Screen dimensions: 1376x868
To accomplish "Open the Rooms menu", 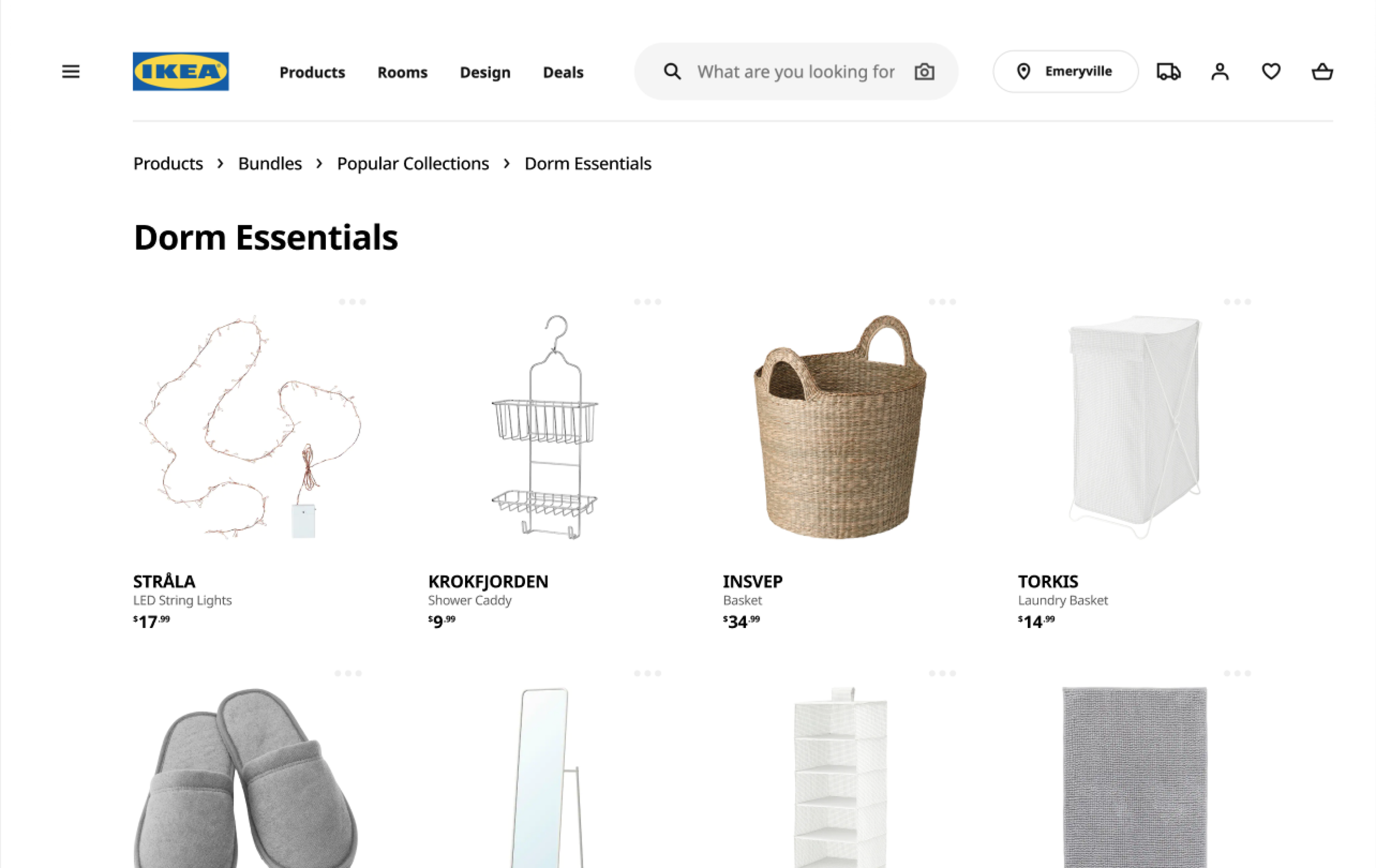I will pos(402,73).
